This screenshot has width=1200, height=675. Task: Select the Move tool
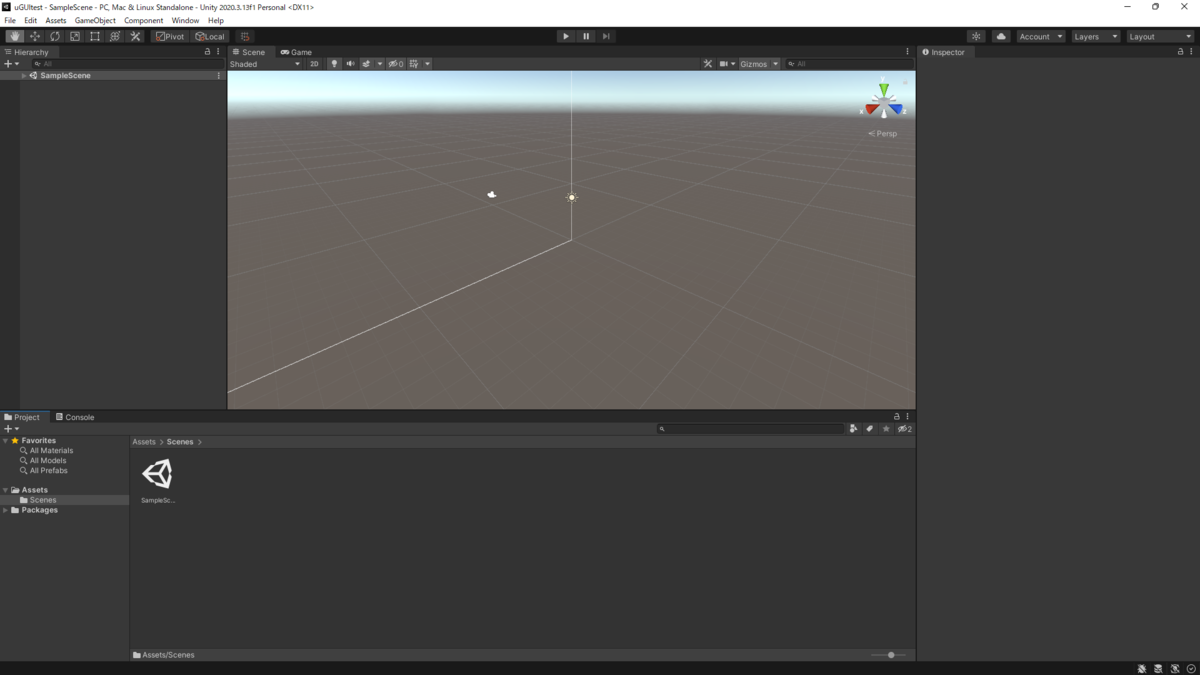coord(34,36)
